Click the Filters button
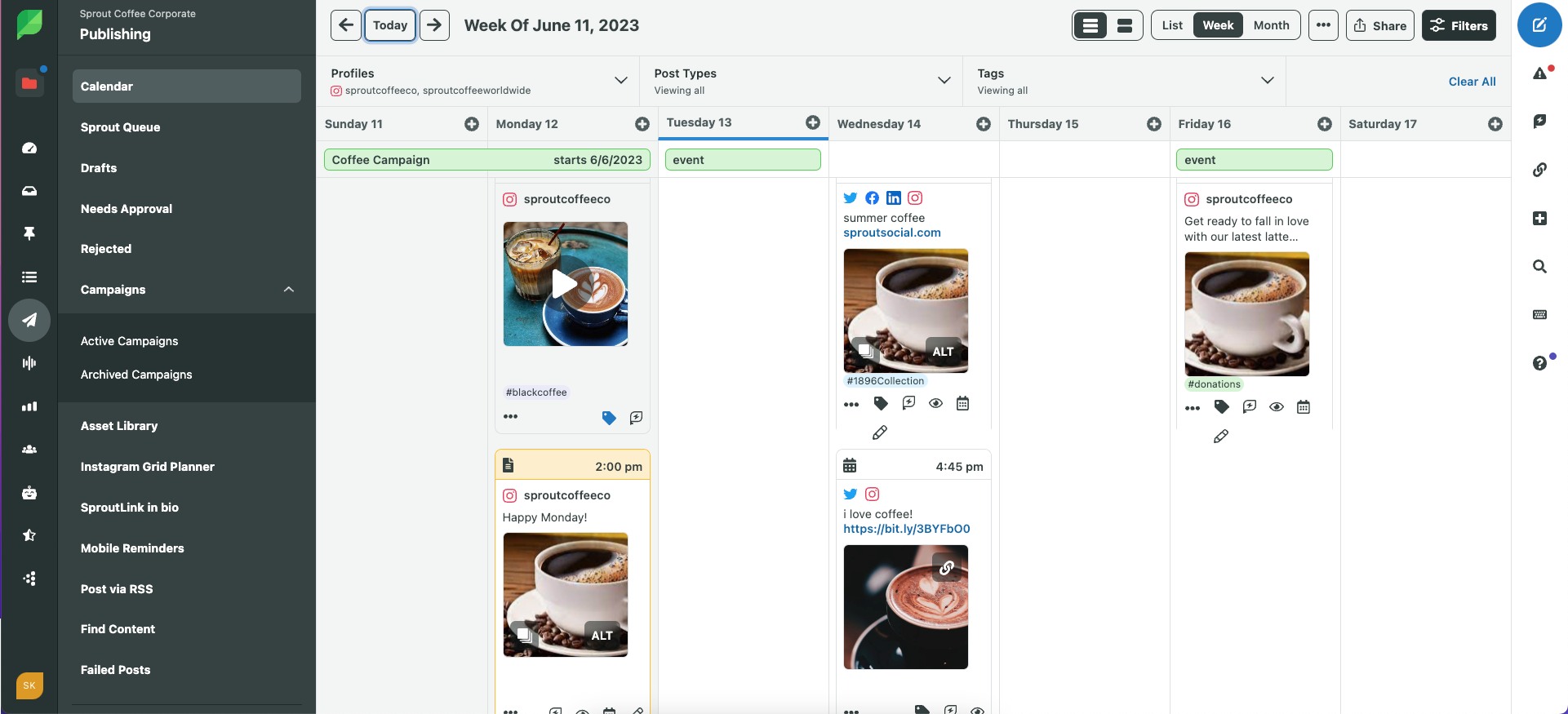Image resolution: width=1568 pixels, height=714 pixels. point(1459,25)
